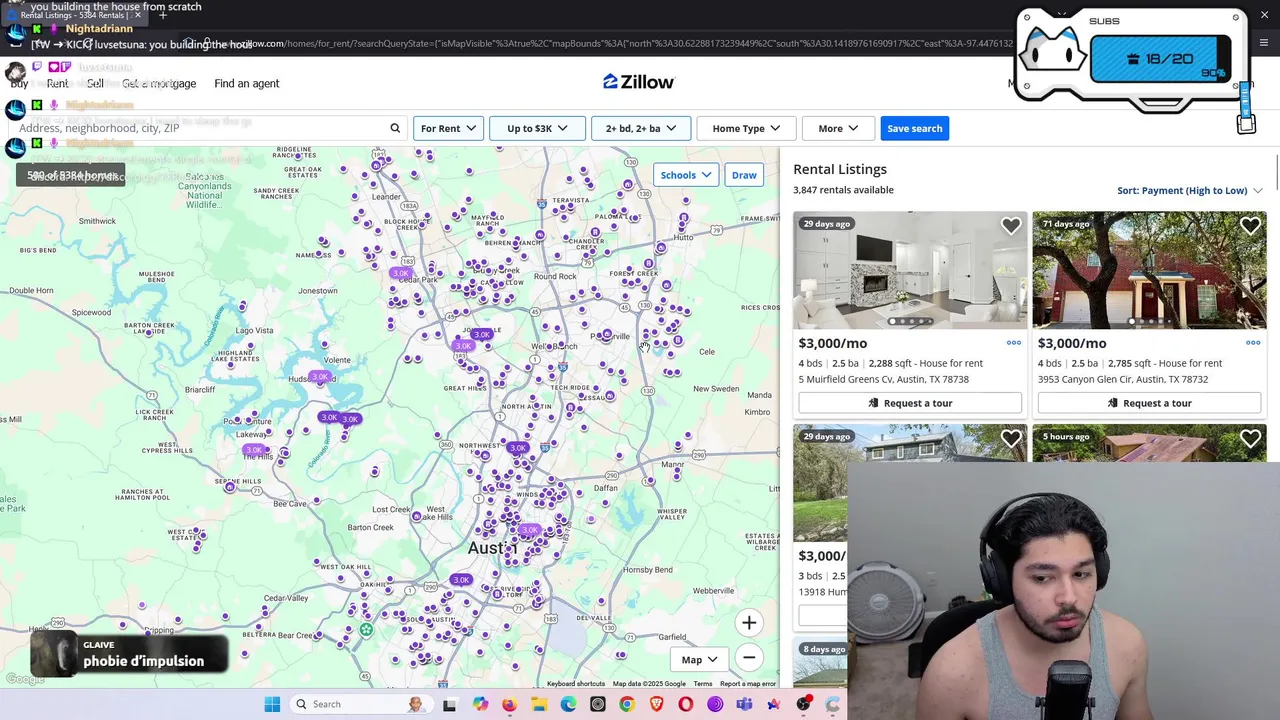Open the Find an agent menu

tap(247, 83)
